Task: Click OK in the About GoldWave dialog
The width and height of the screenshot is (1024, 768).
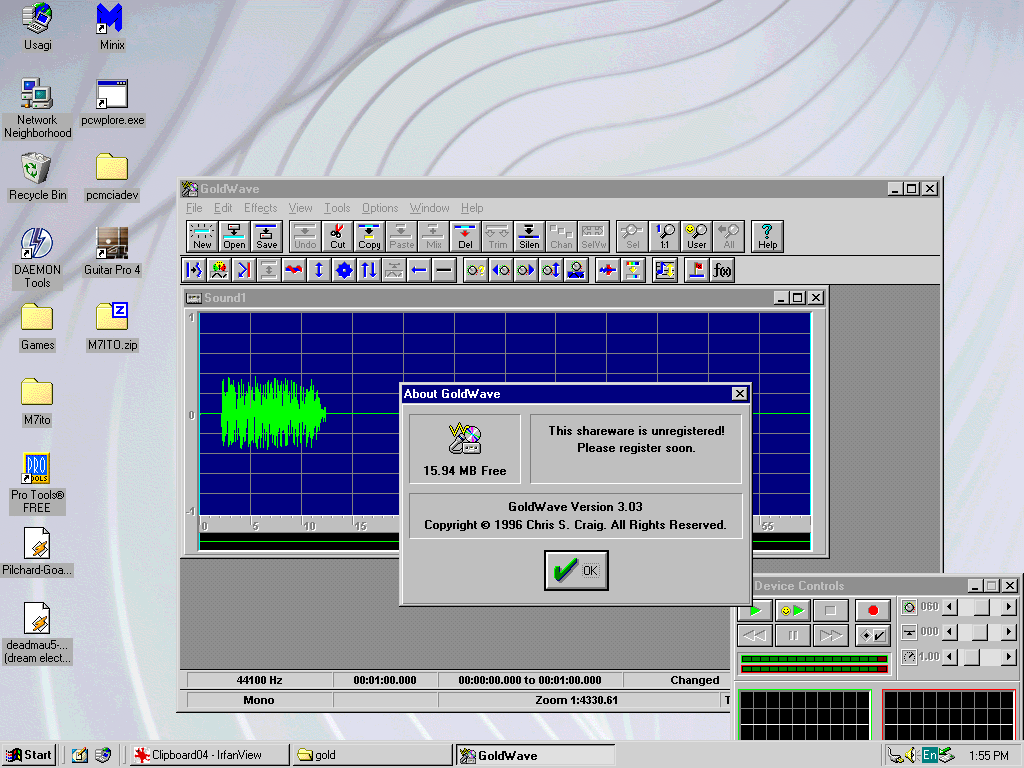Action: 576,570
